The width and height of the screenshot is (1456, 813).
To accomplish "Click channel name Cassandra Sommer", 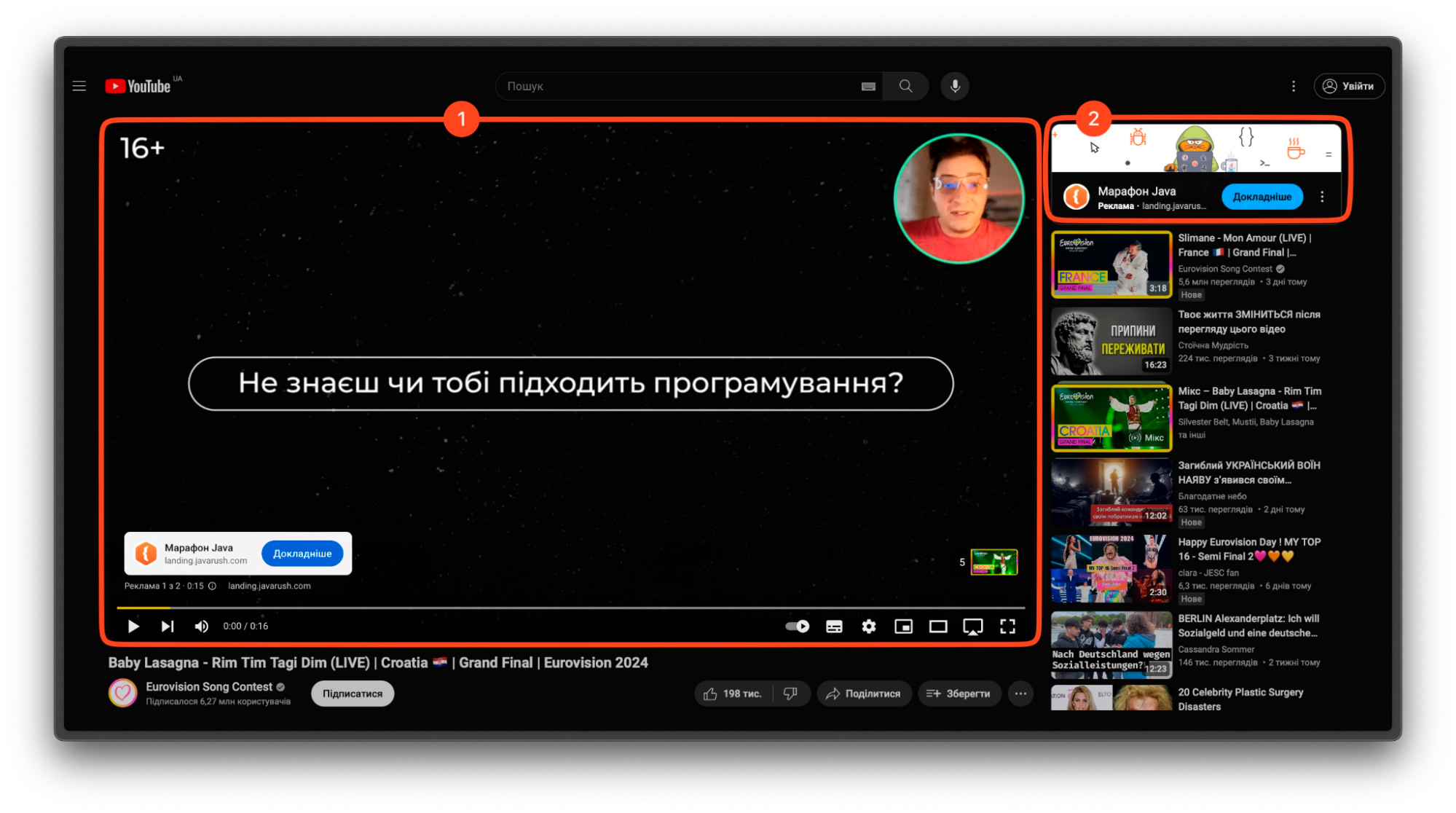I will click(1216, 649).
